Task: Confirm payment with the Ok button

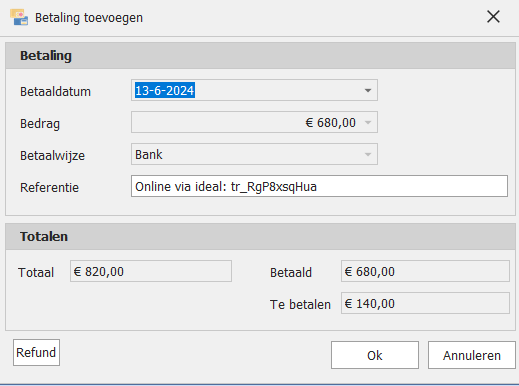Action: click(375, 355)
